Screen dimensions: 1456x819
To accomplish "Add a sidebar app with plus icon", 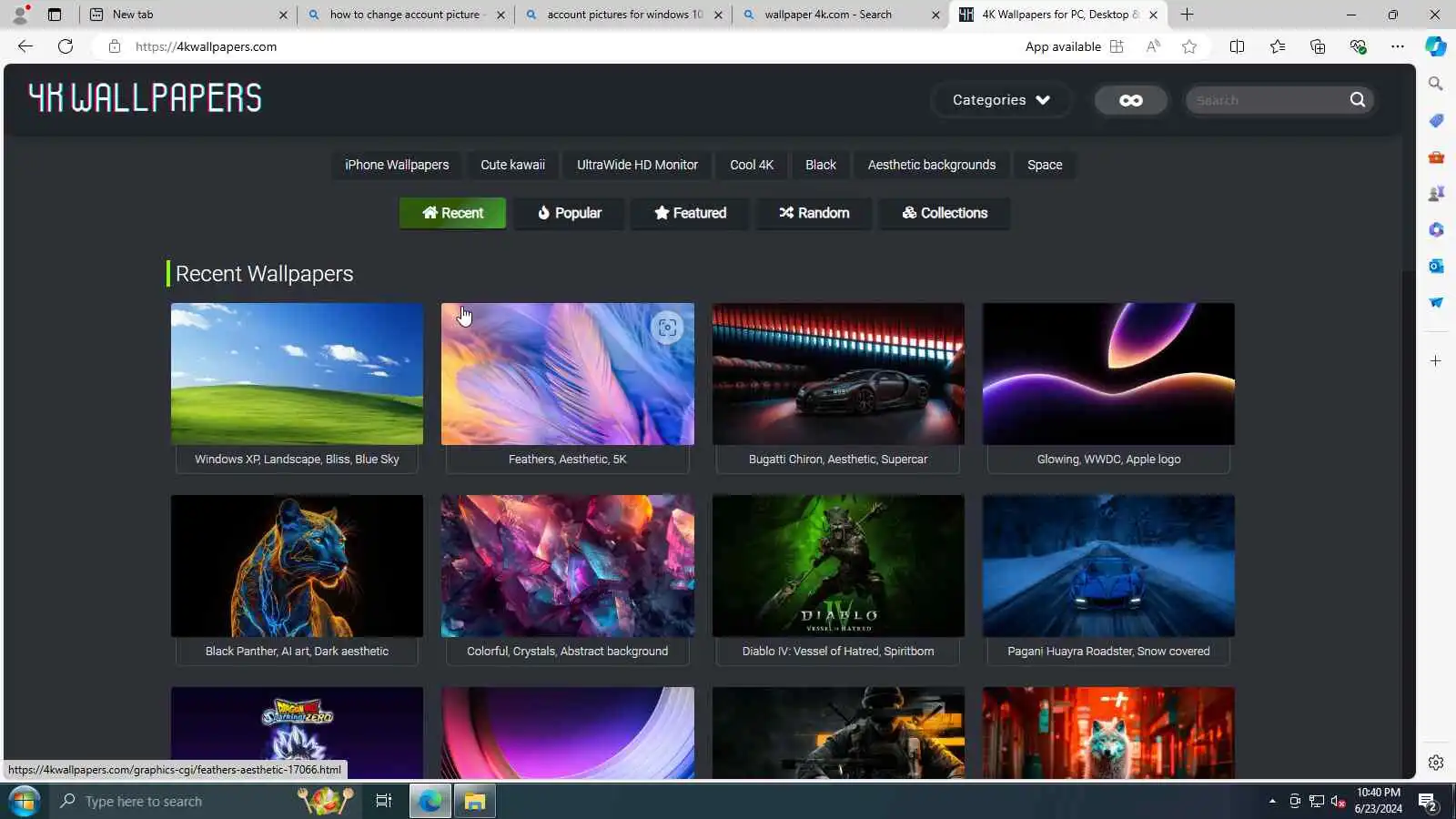I will [x=1436, y=361].
